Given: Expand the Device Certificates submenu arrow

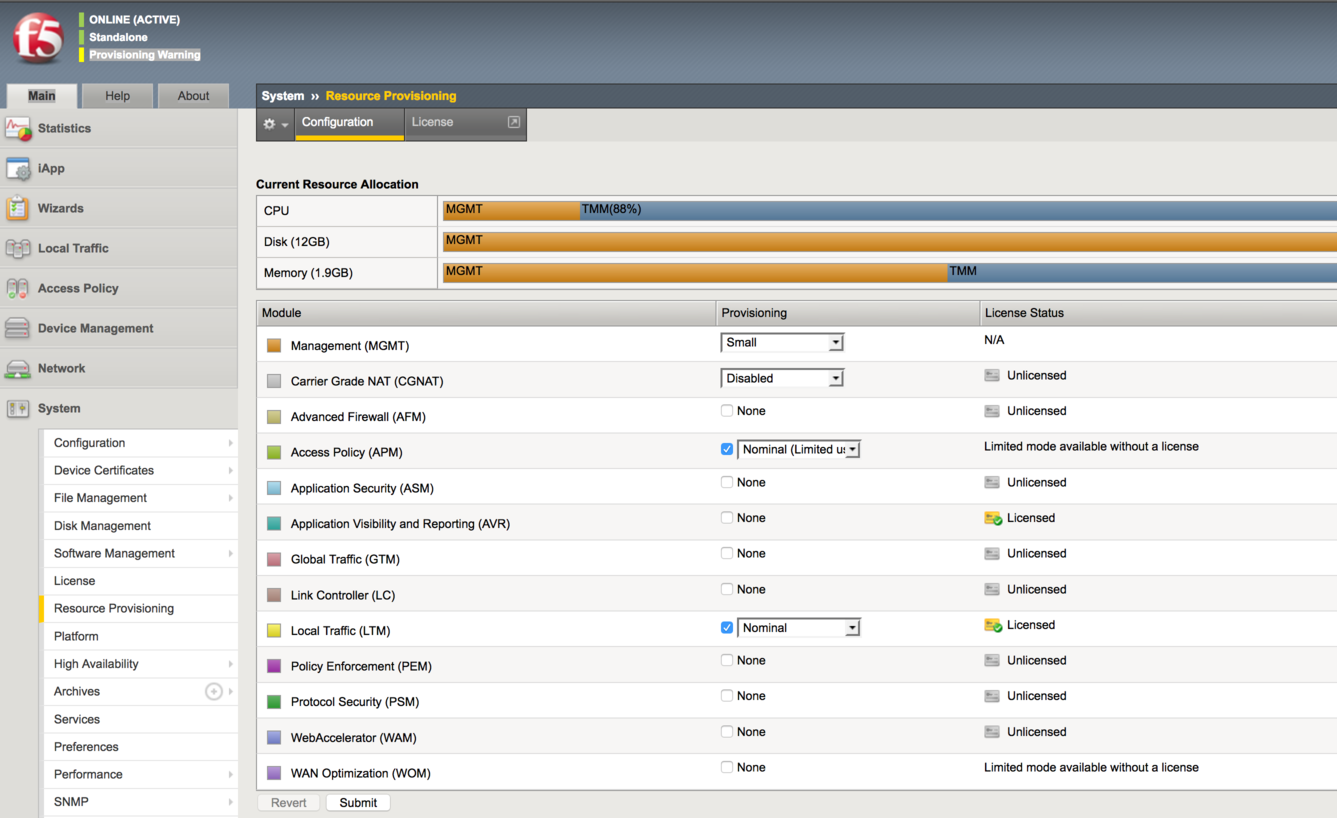Looking at the screenshot, I should 230,470.
